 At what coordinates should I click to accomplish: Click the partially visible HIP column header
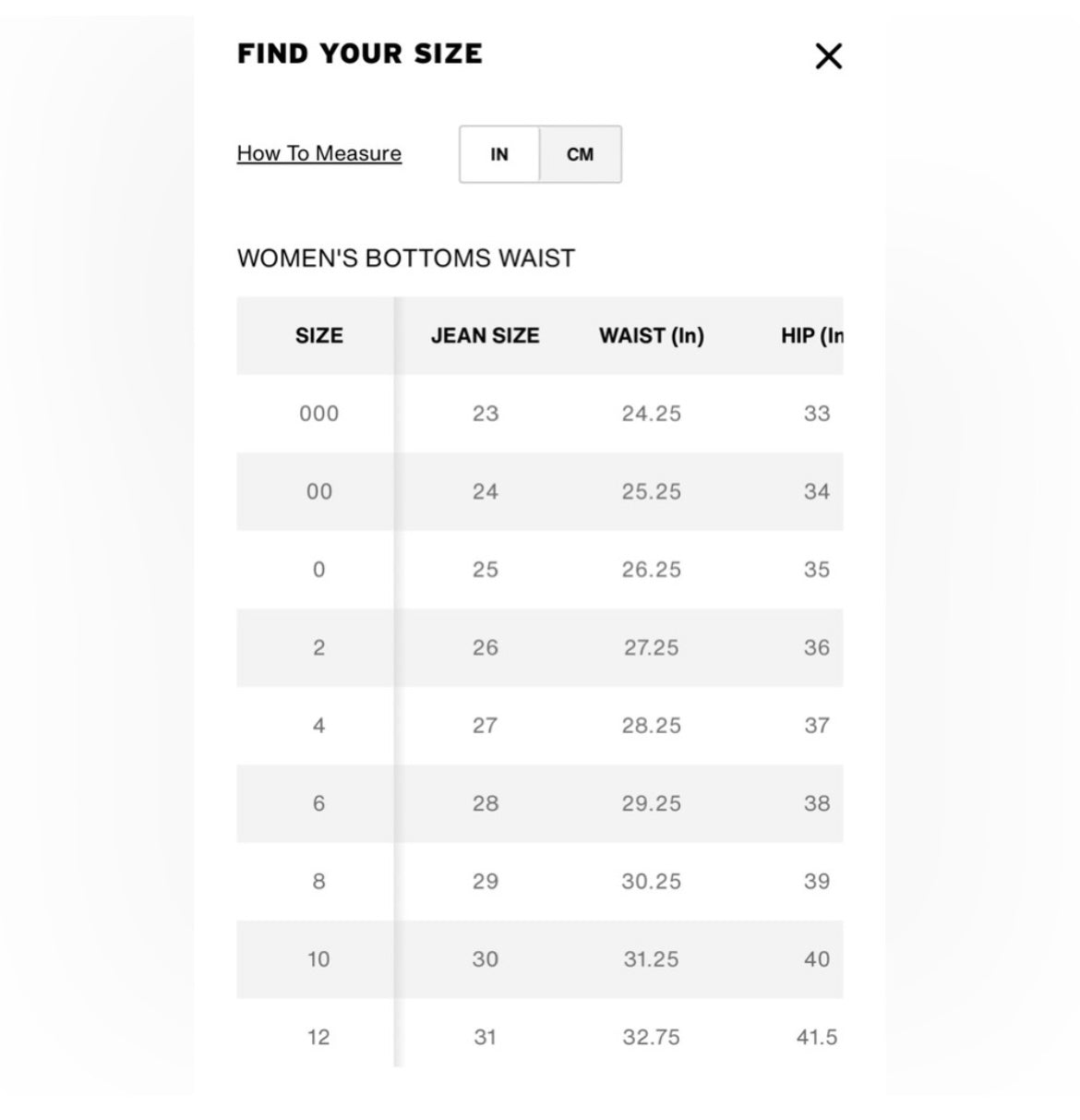[x=811, y=335]
